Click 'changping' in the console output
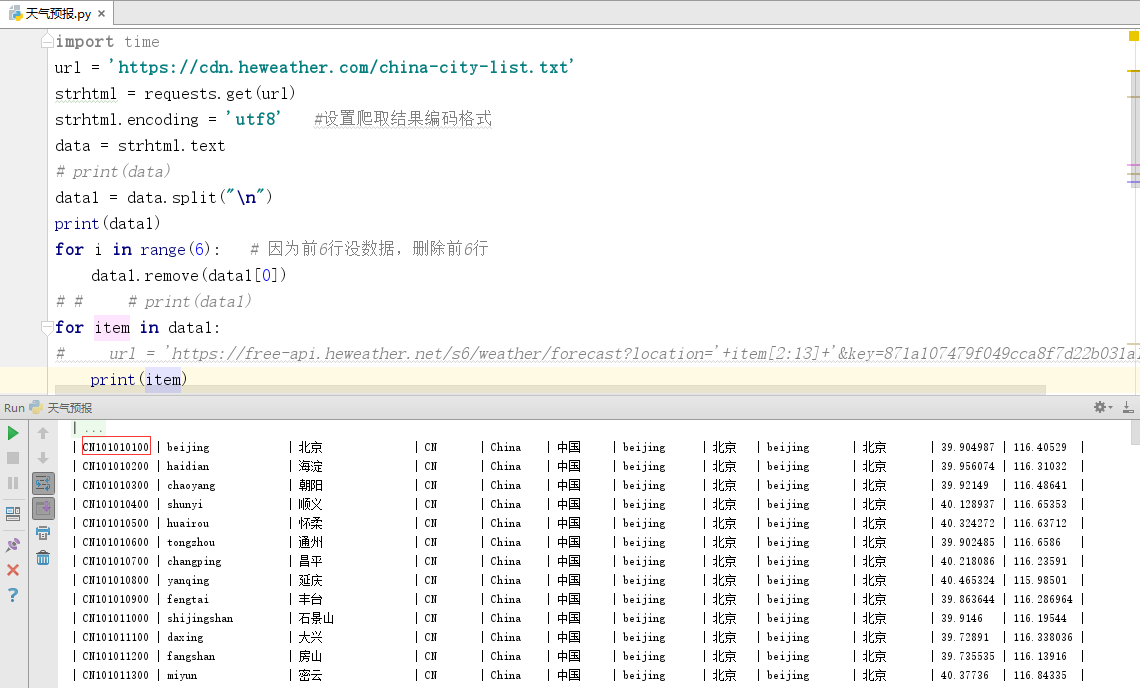Screen dimensions: 1140x688 point(194,561)
